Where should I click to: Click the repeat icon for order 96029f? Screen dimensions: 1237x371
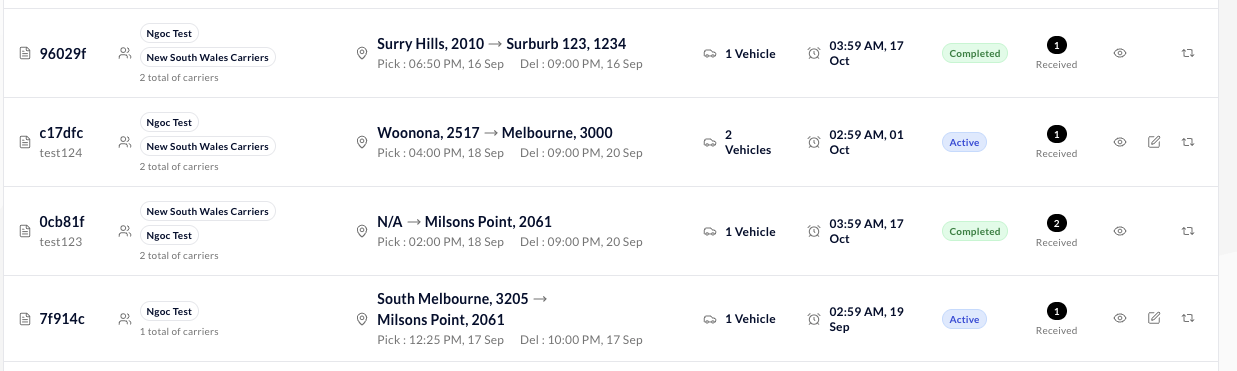pyautogui.click(x=1188, y=53)
